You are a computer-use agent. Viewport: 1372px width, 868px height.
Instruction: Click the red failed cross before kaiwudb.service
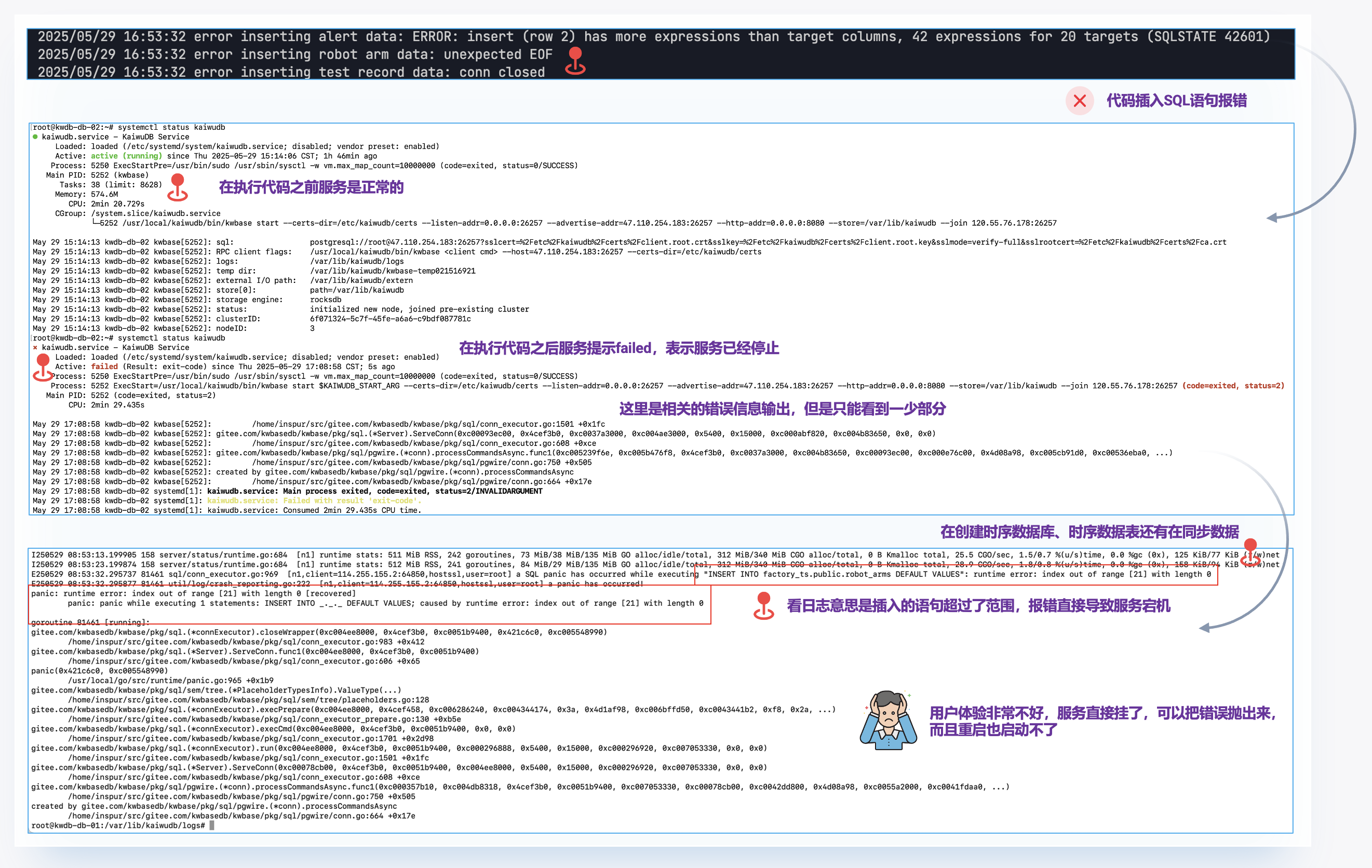coord(35,347)
